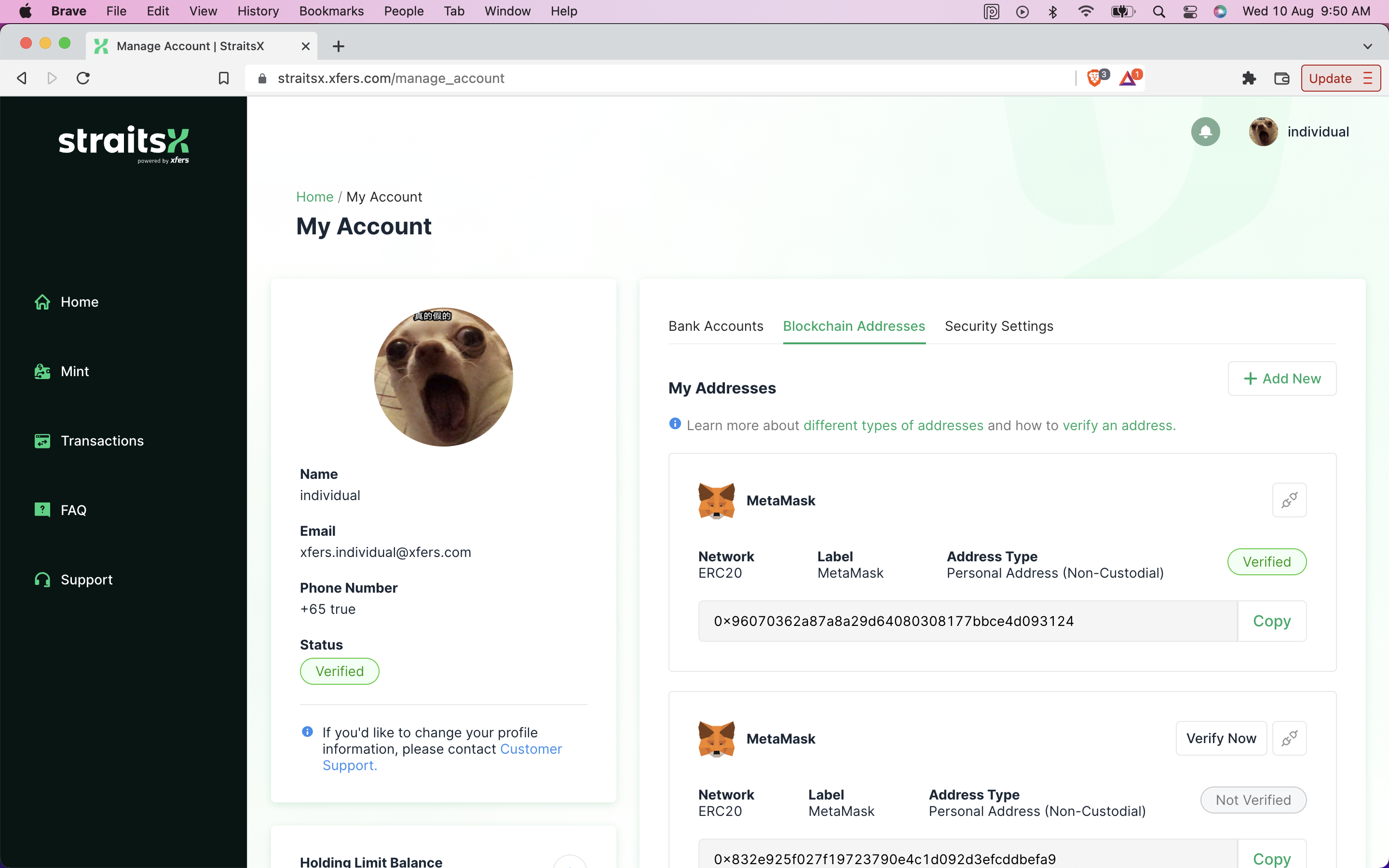Open 'different types of addresses' link
Image resolution: width=1389 pixels, height=868 pixels.
point(893,425)
